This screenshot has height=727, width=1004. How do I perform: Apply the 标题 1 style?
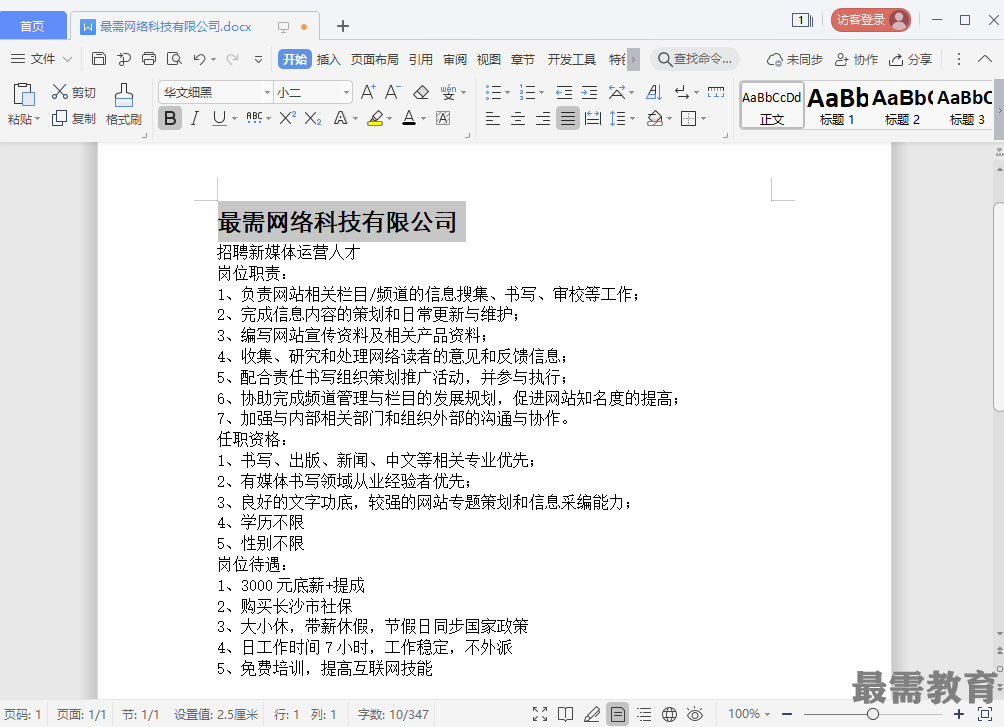pos(837,106)
